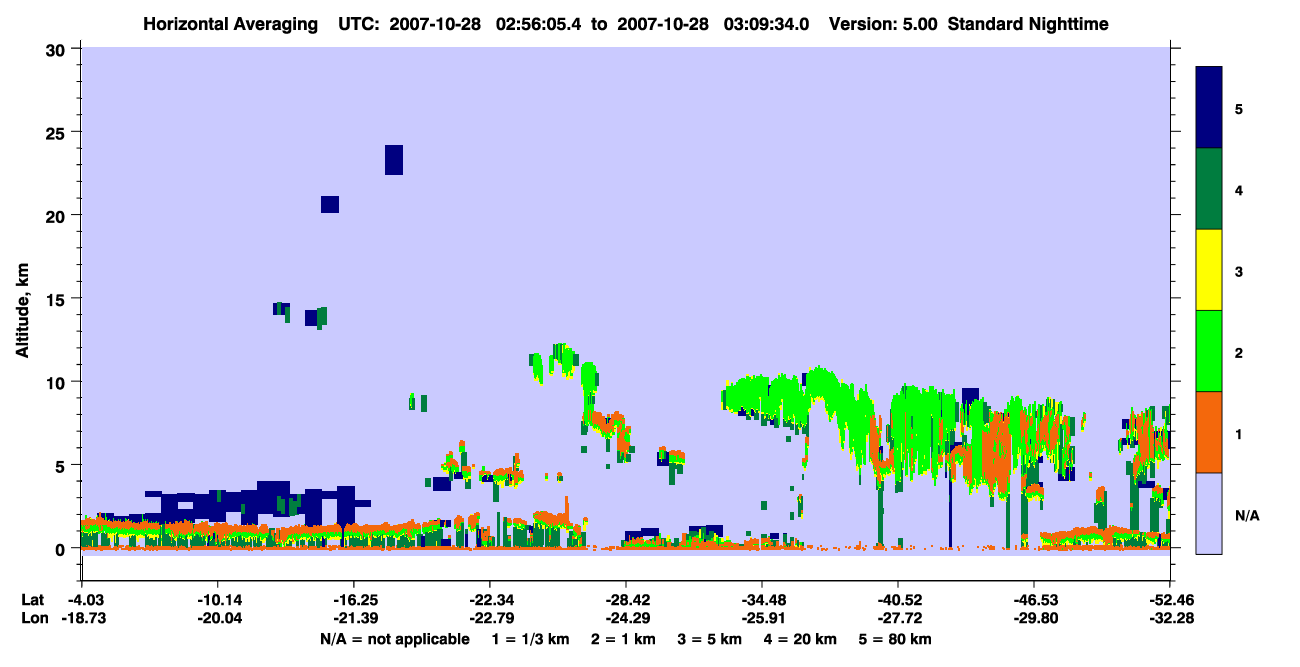This screenshot has width=1300, height=667.
Task: Click the colorbar label 1
Action: (1238, 433)
